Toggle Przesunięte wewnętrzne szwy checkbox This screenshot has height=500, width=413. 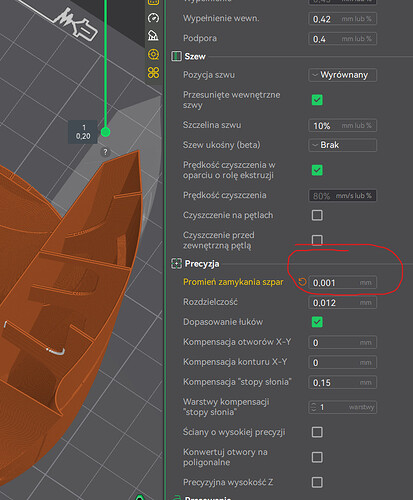pos(317,100)
